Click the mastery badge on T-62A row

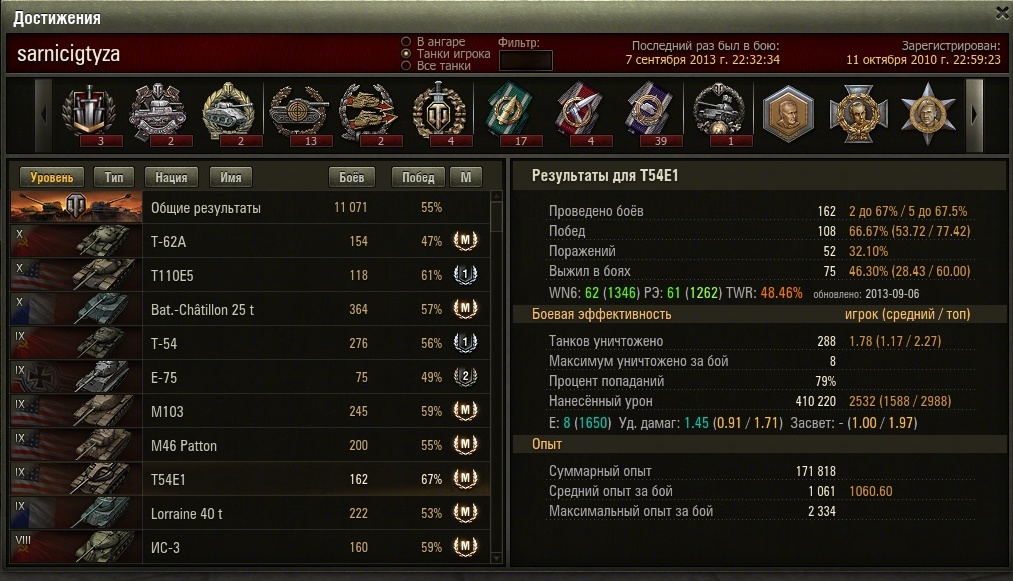[x=465, y=240]
